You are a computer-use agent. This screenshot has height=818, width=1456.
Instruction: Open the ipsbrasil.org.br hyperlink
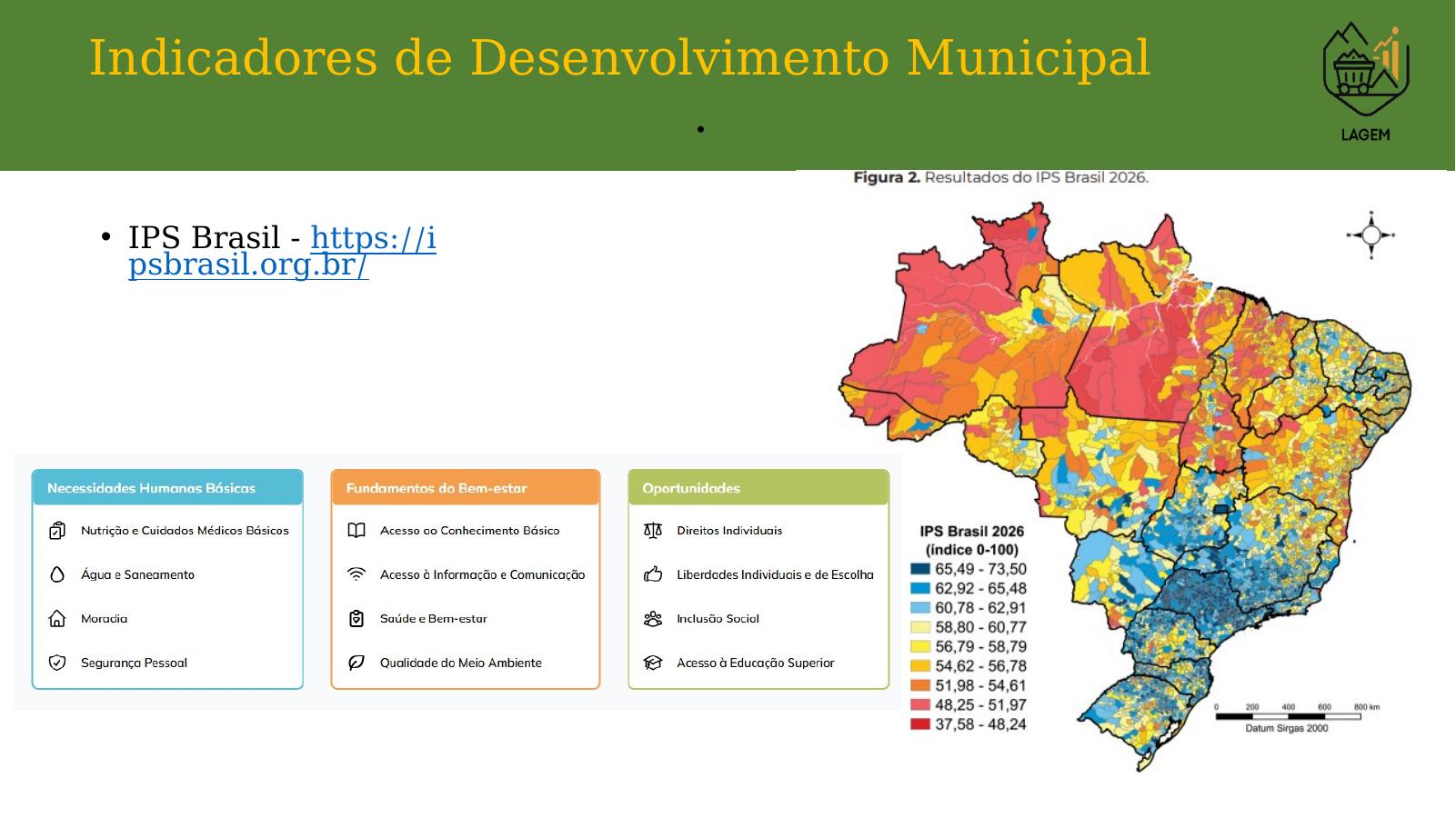coord(282,251)
